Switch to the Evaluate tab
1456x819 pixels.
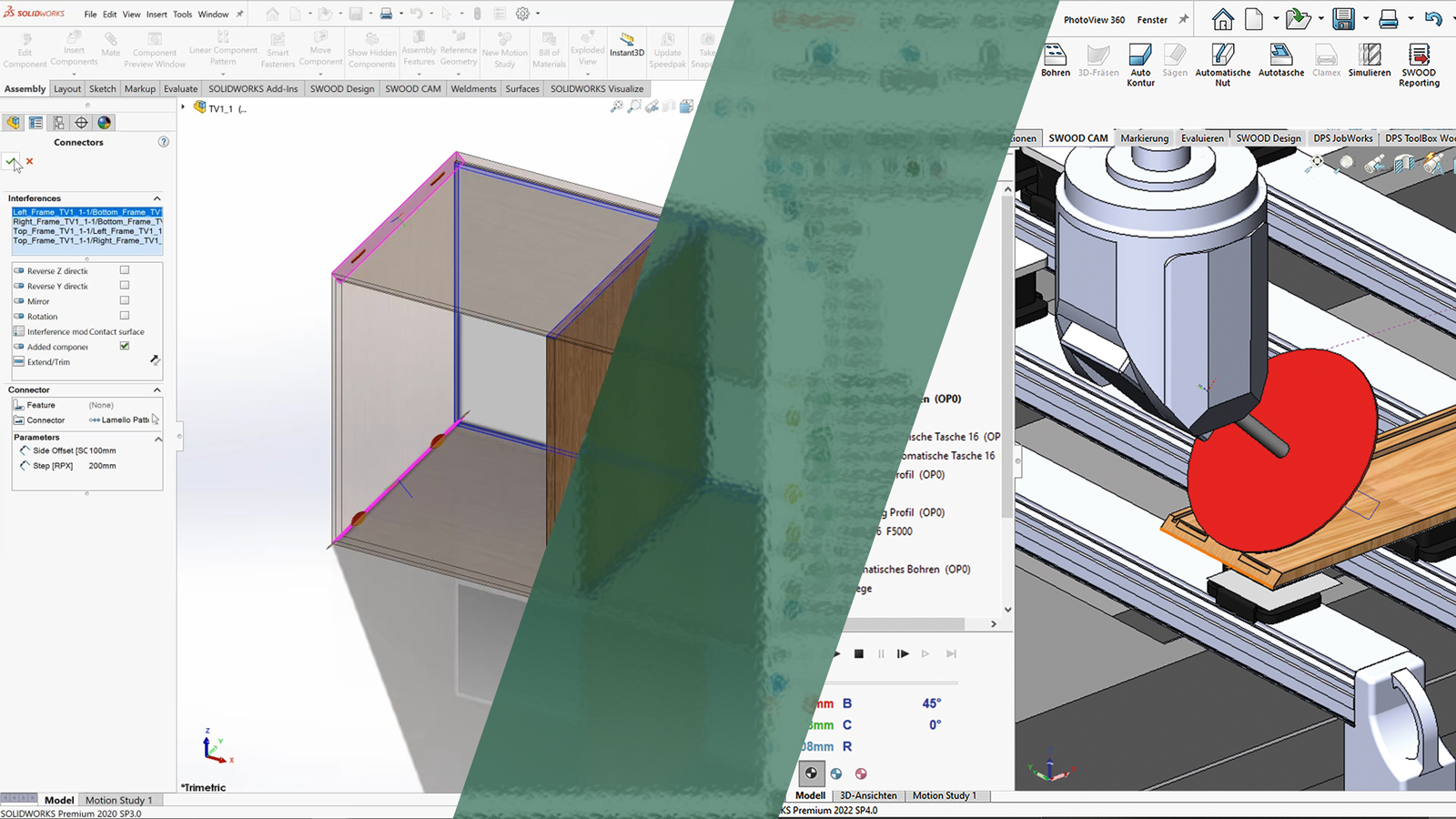pos(180,89)
